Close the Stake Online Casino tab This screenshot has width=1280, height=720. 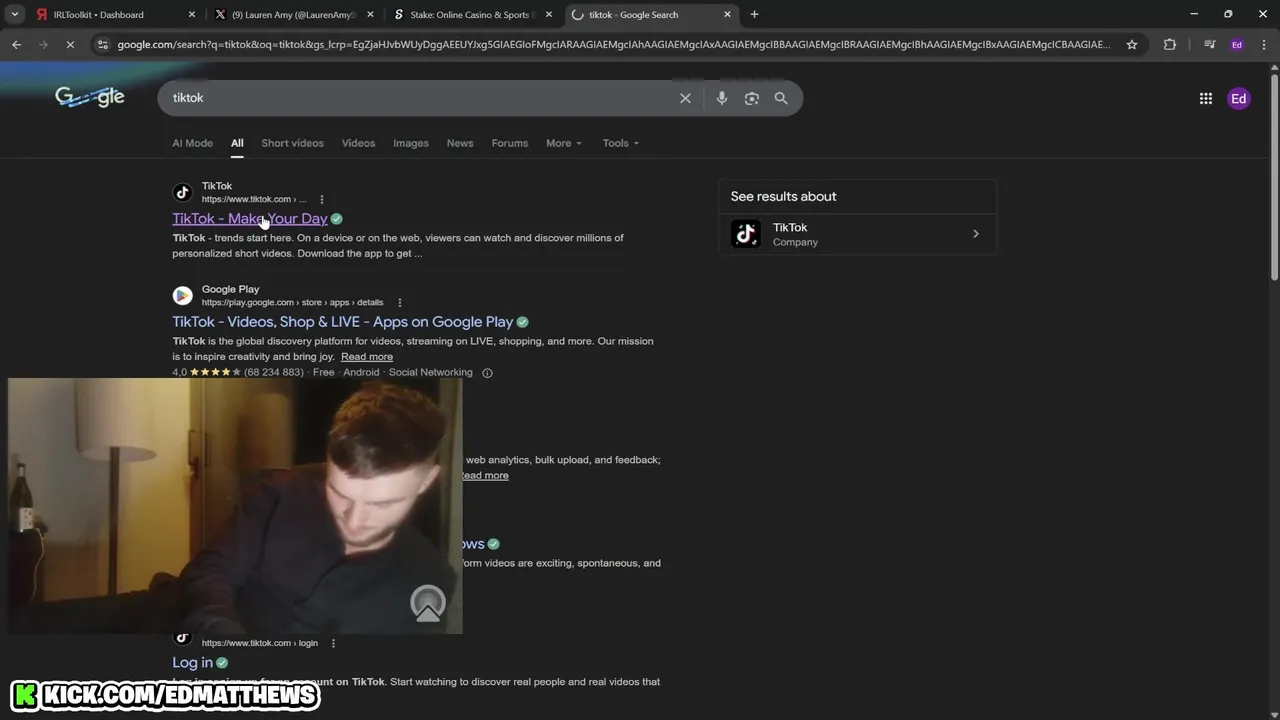click(548, 15)
